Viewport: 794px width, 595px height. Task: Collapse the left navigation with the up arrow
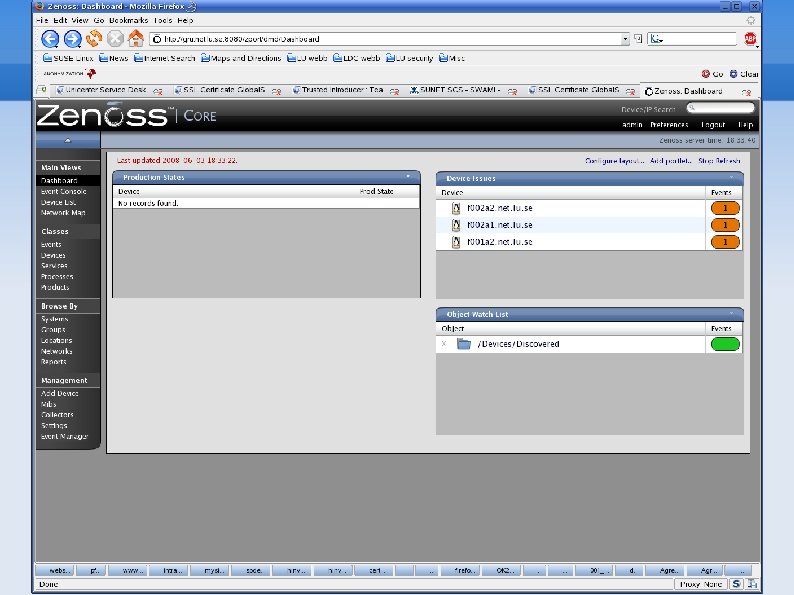(68, 140)
